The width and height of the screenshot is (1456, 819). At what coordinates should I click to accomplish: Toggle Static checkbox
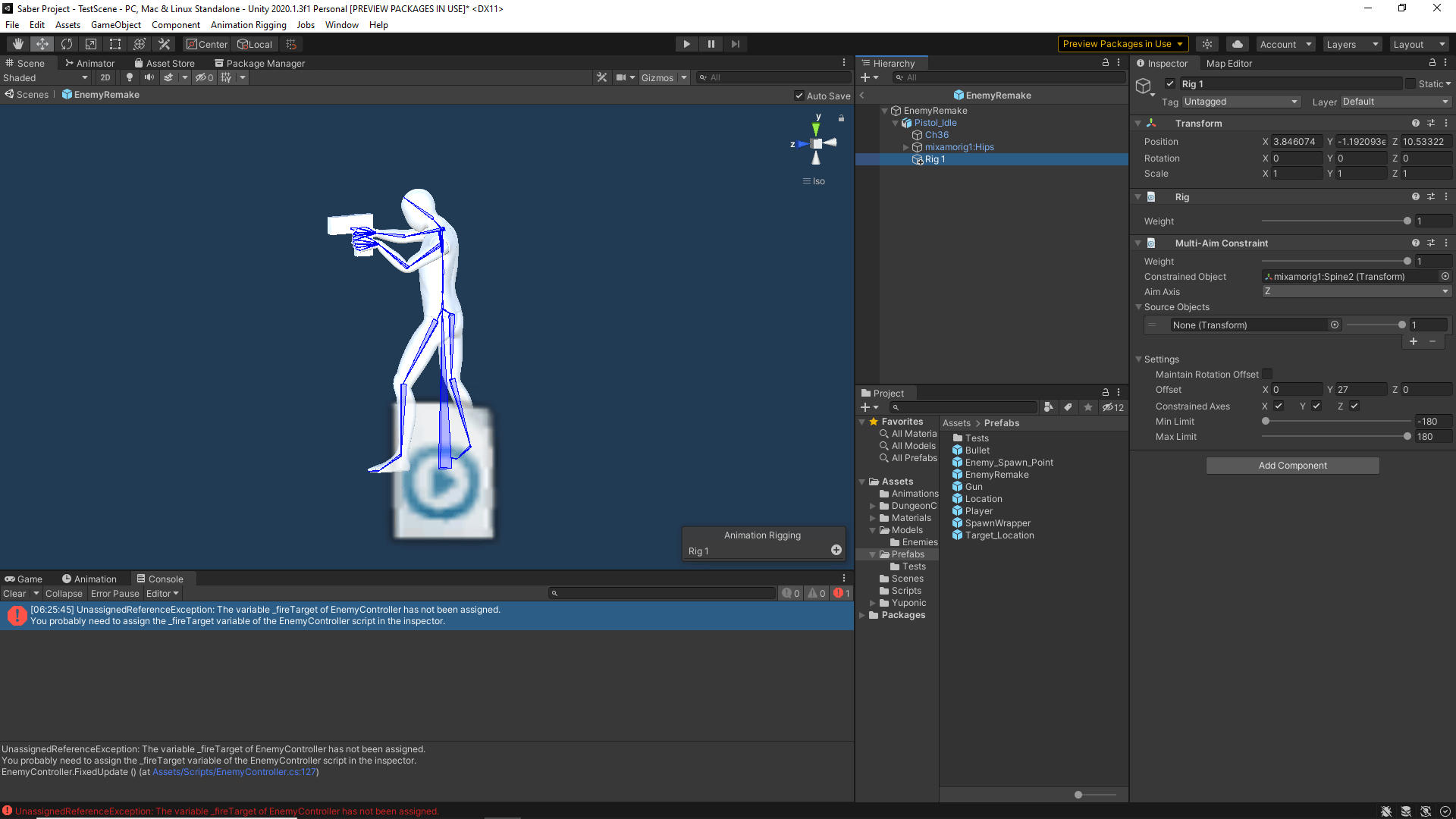[x=1410, y=83]
